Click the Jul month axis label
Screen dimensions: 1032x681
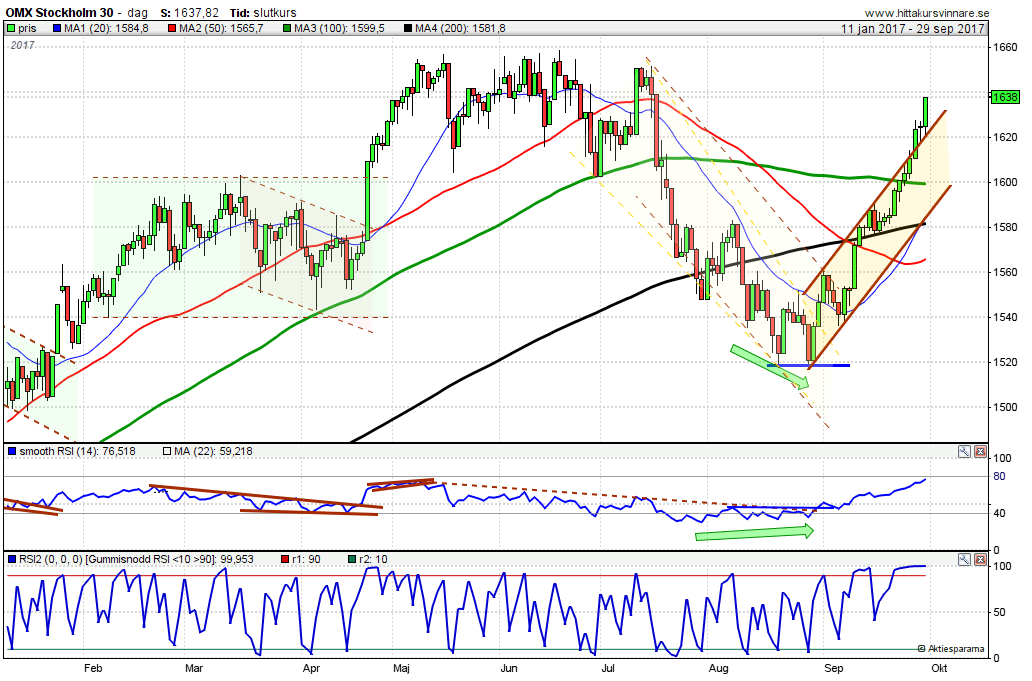pyautogui.click(x=608, y=668)
